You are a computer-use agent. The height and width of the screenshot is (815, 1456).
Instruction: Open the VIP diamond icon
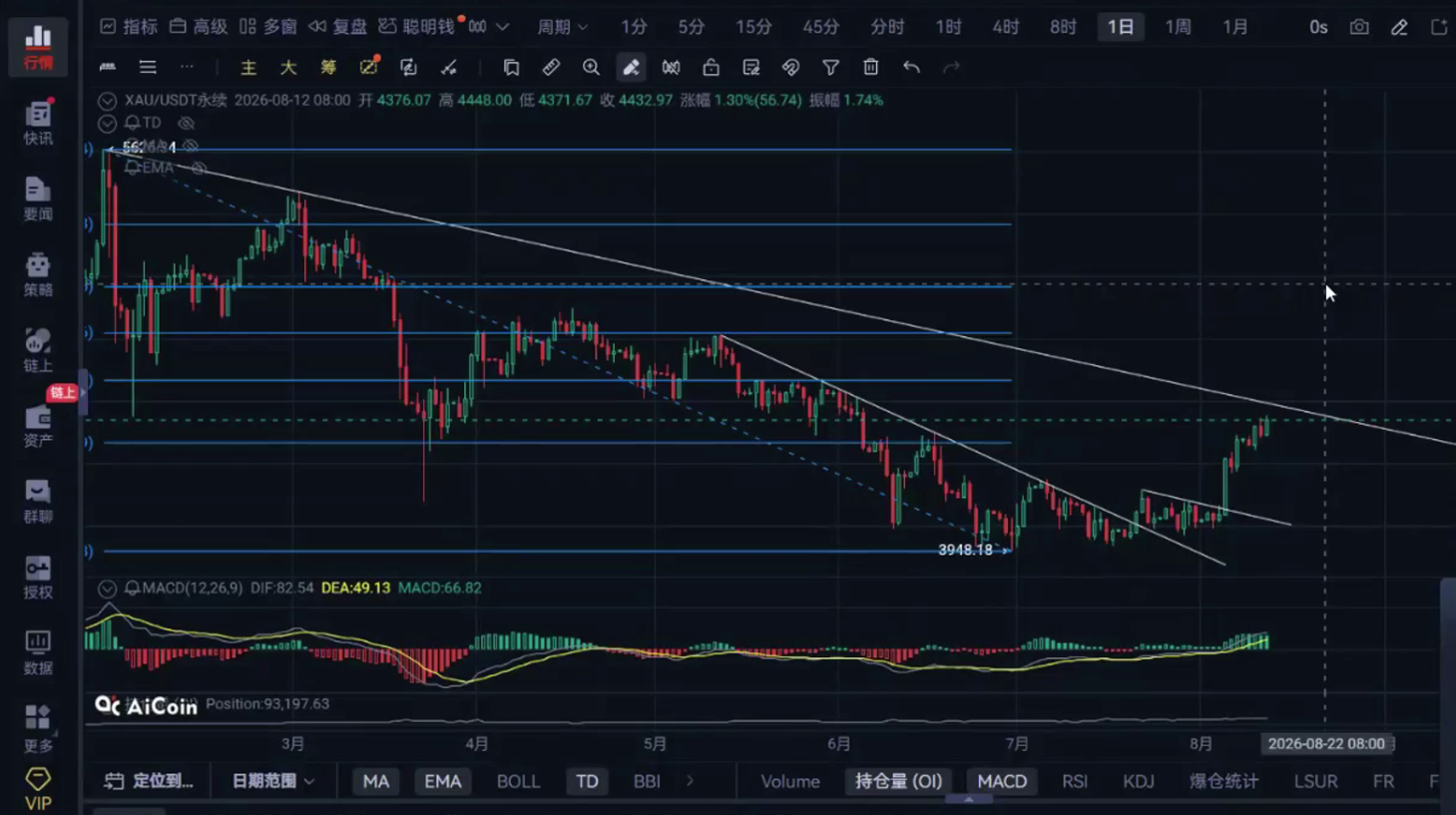pyautogui.click(x=38, y=788)
